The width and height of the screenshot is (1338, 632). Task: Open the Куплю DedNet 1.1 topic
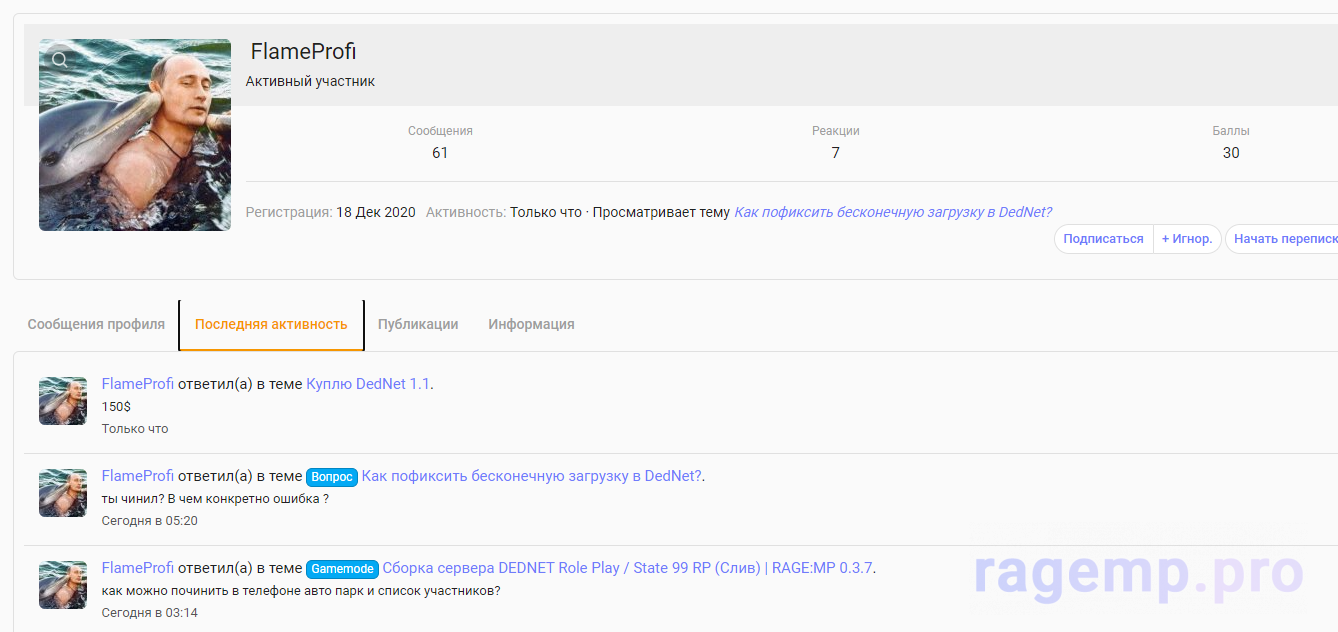(368, 384)
